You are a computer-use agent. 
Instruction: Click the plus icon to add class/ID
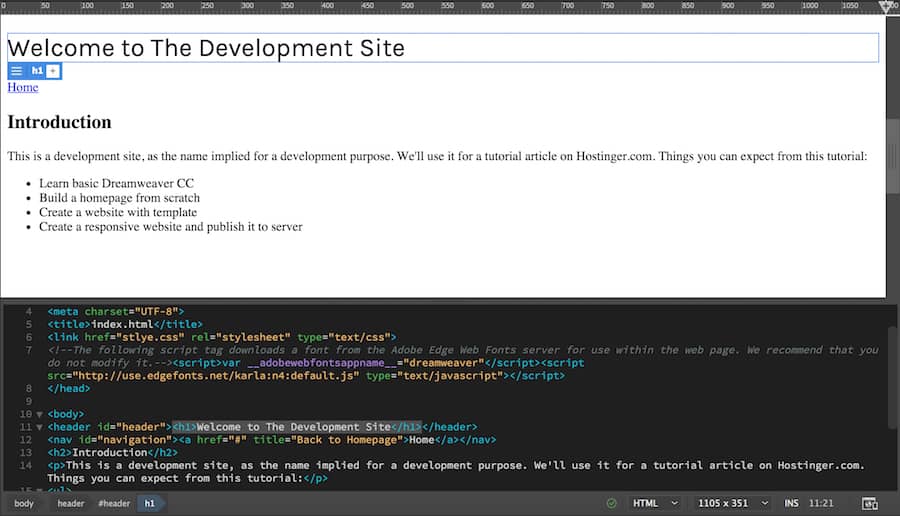click(53, 71)
